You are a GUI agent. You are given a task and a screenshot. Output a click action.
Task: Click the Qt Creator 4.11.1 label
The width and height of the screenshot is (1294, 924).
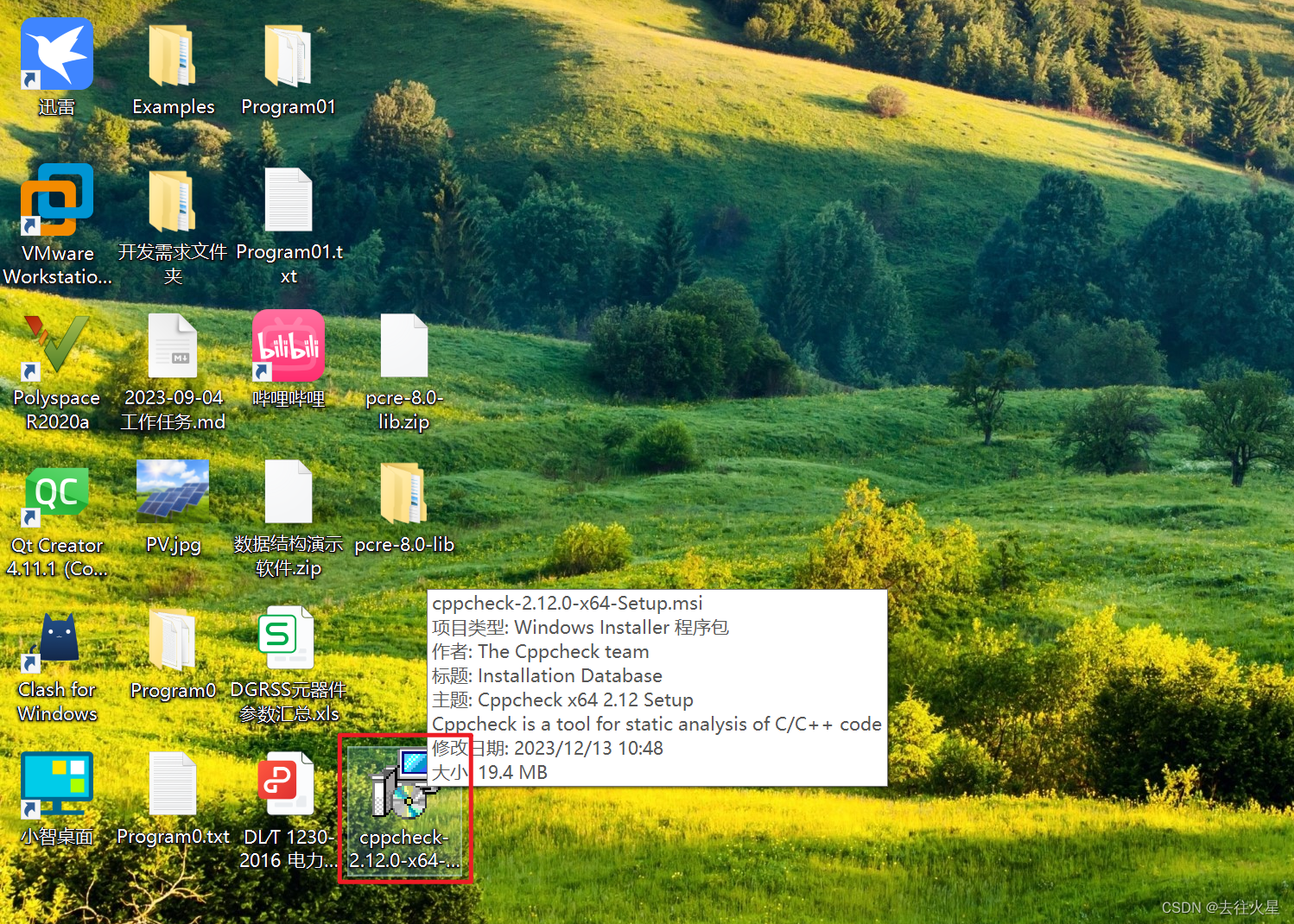(57, 557)
